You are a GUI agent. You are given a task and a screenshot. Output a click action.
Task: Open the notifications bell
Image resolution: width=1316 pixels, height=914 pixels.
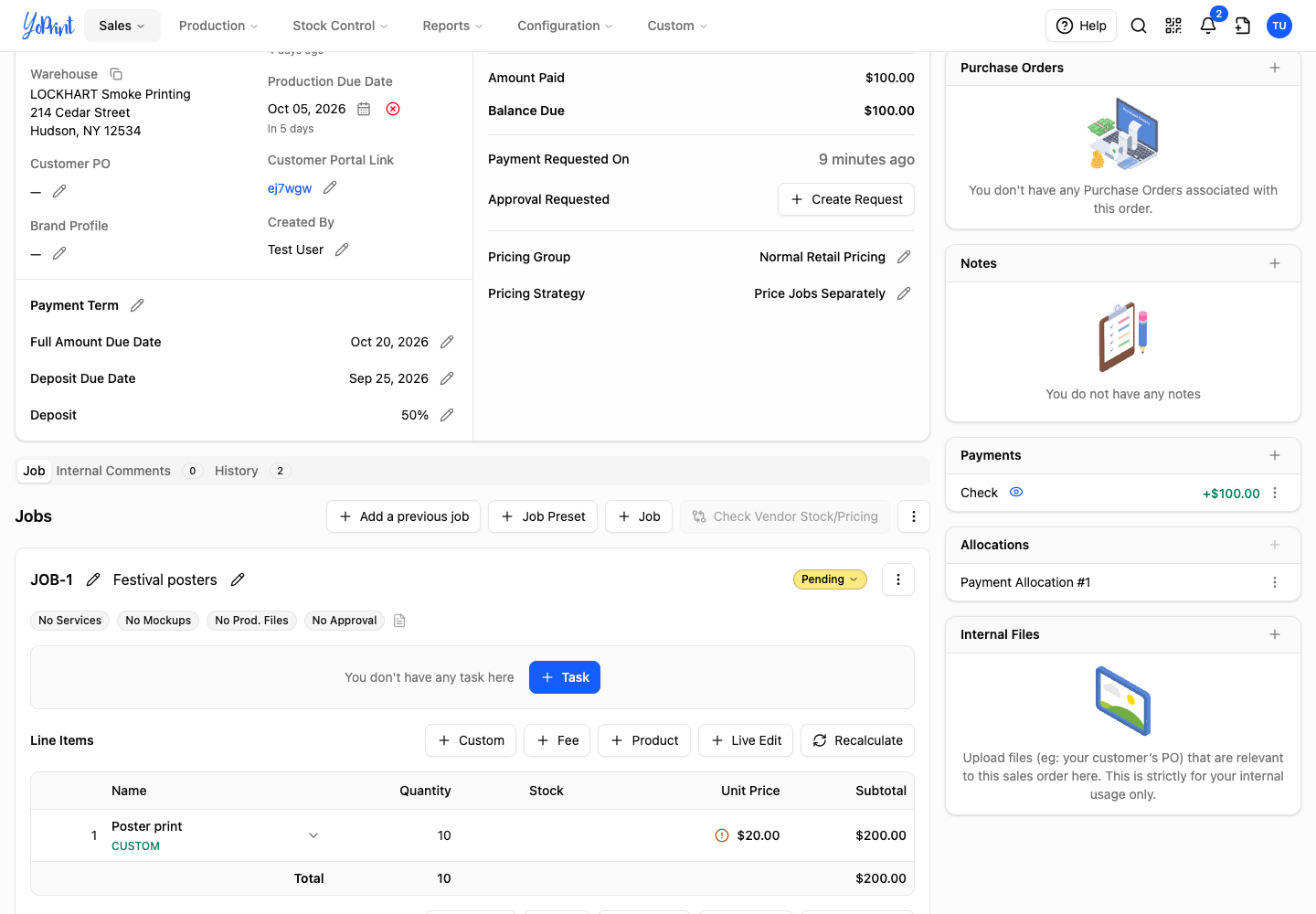coord(1208,26)
